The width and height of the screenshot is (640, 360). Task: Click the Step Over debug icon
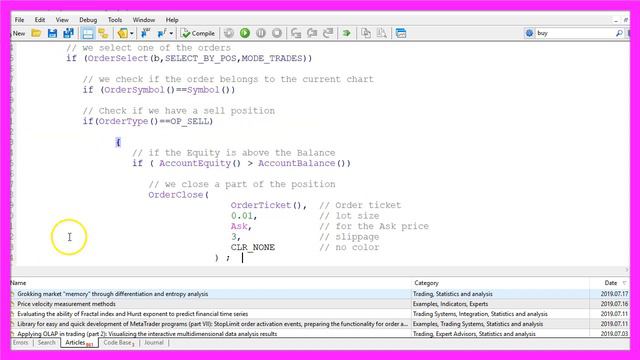click(x=312, y=33)
